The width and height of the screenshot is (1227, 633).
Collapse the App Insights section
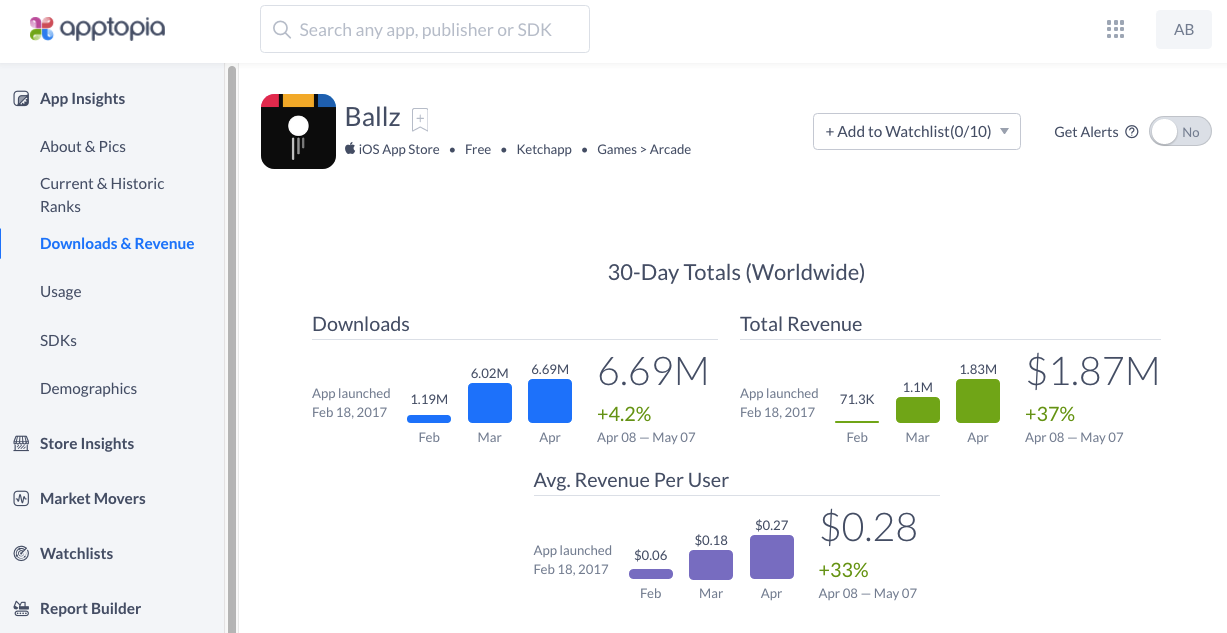82,99
